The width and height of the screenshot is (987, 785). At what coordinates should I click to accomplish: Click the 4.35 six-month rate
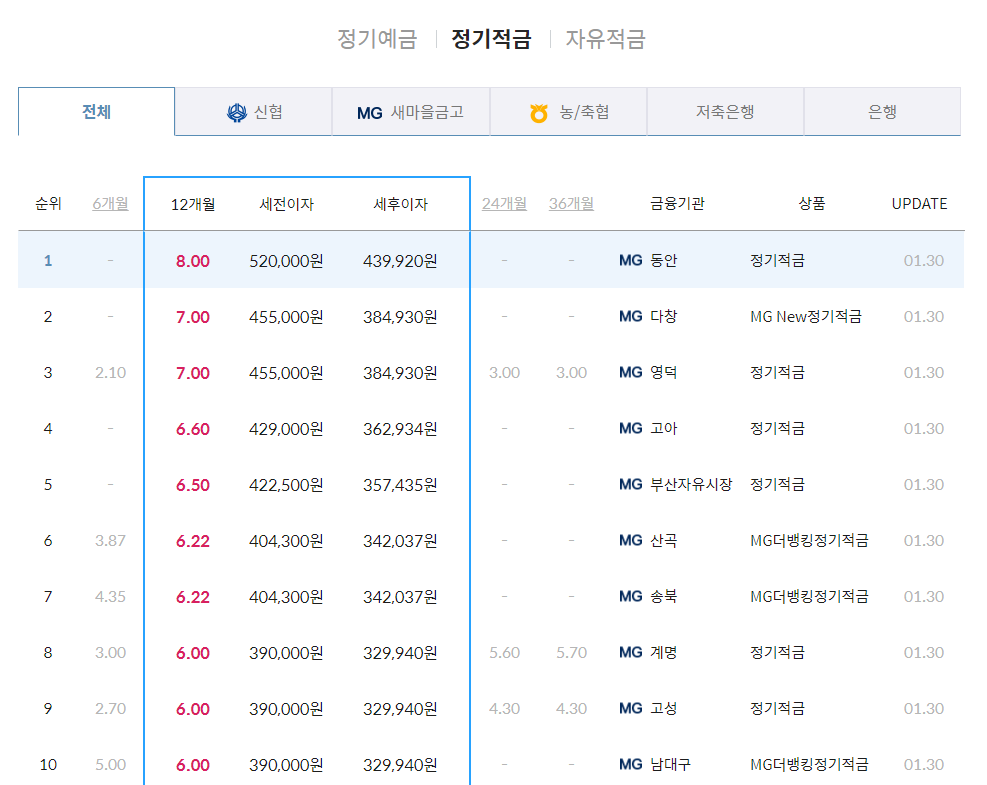pyautogui.click(x=110, y=597)
